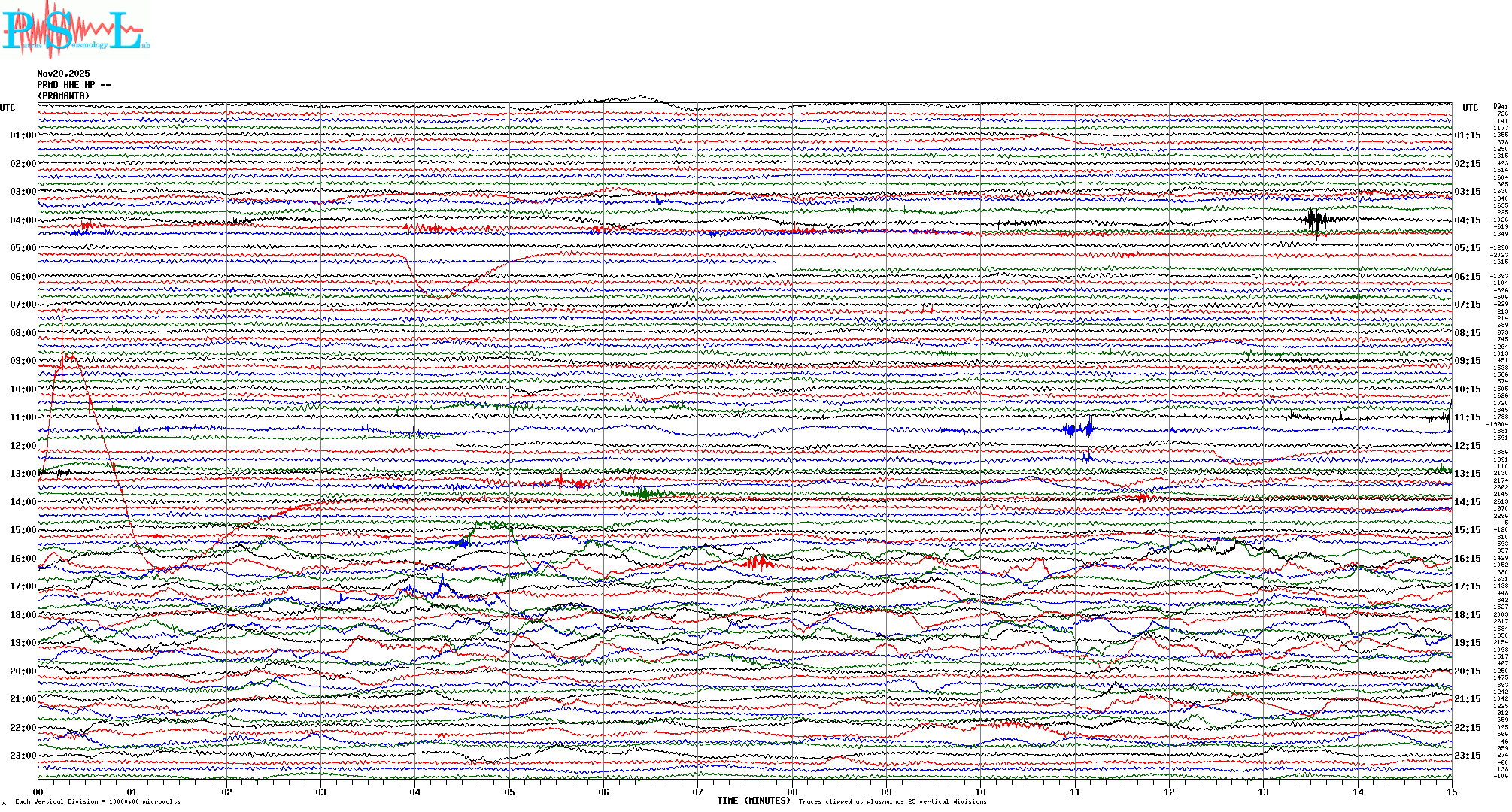Click the 23:00 hour label on left
Viewport: 1512px width, 812px height.
[23, 756]
